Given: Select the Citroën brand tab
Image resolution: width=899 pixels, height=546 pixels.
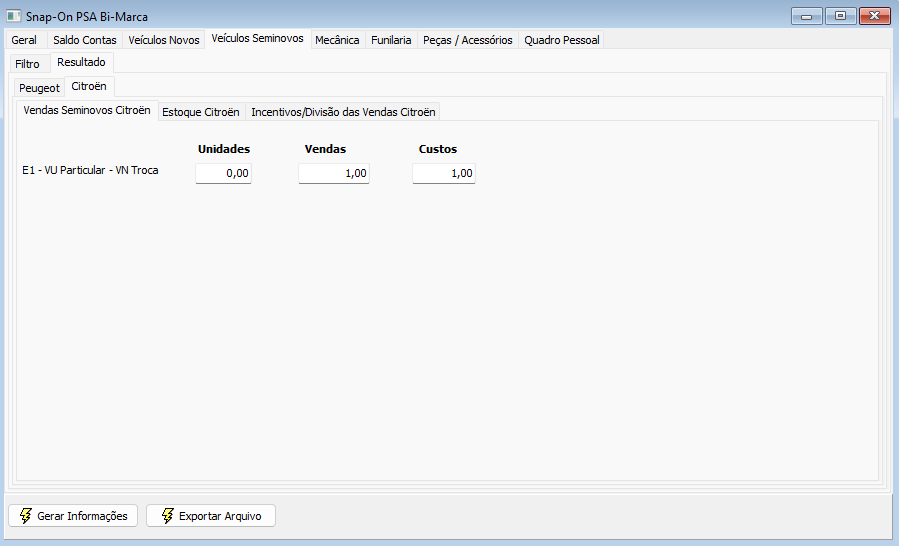Looking at the screenshot, I should (89, 87).
